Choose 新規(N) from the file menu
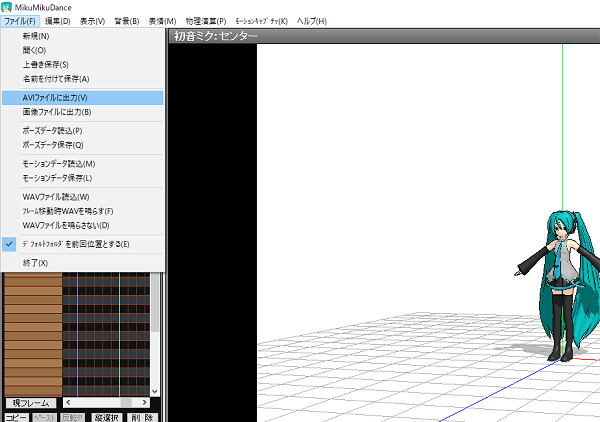600x422 pixels. [83, 36]
